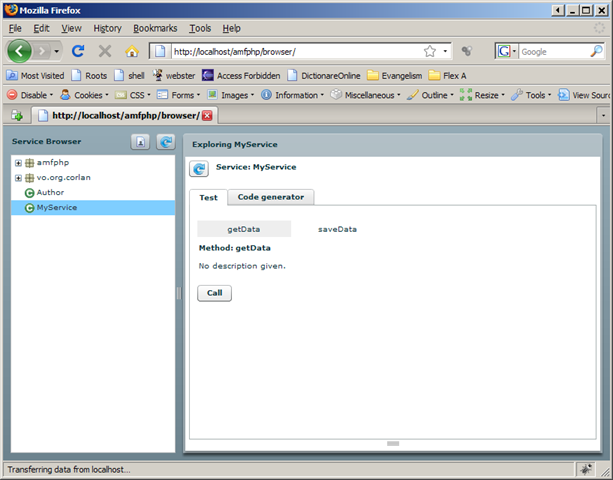Click the Service Browser settings icon button

pyautogui.click(x=140, y=142)
